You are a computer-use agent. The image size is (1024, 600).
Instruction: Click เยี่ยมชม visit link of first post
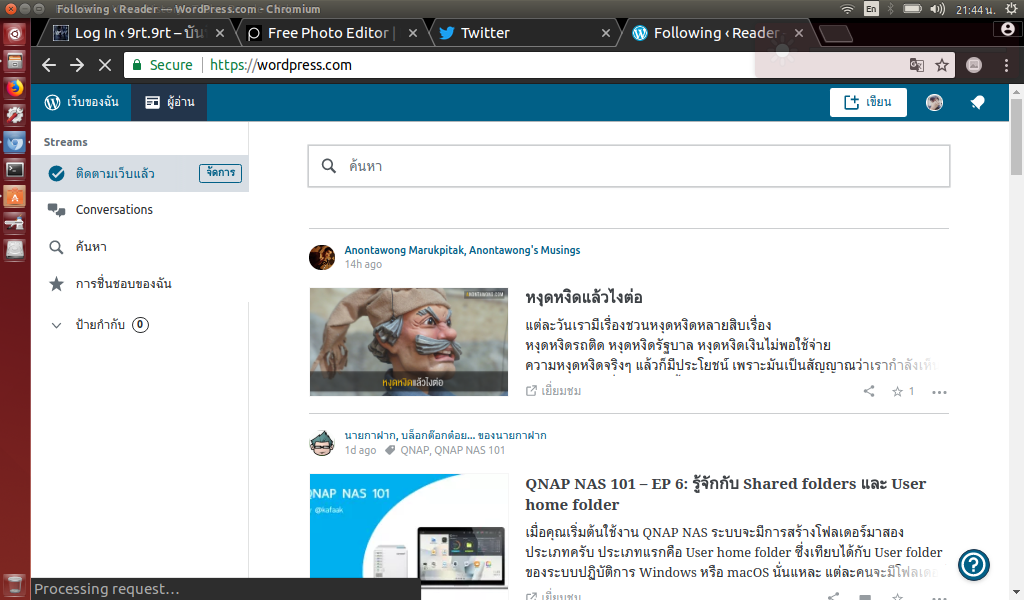pos(554,390)
